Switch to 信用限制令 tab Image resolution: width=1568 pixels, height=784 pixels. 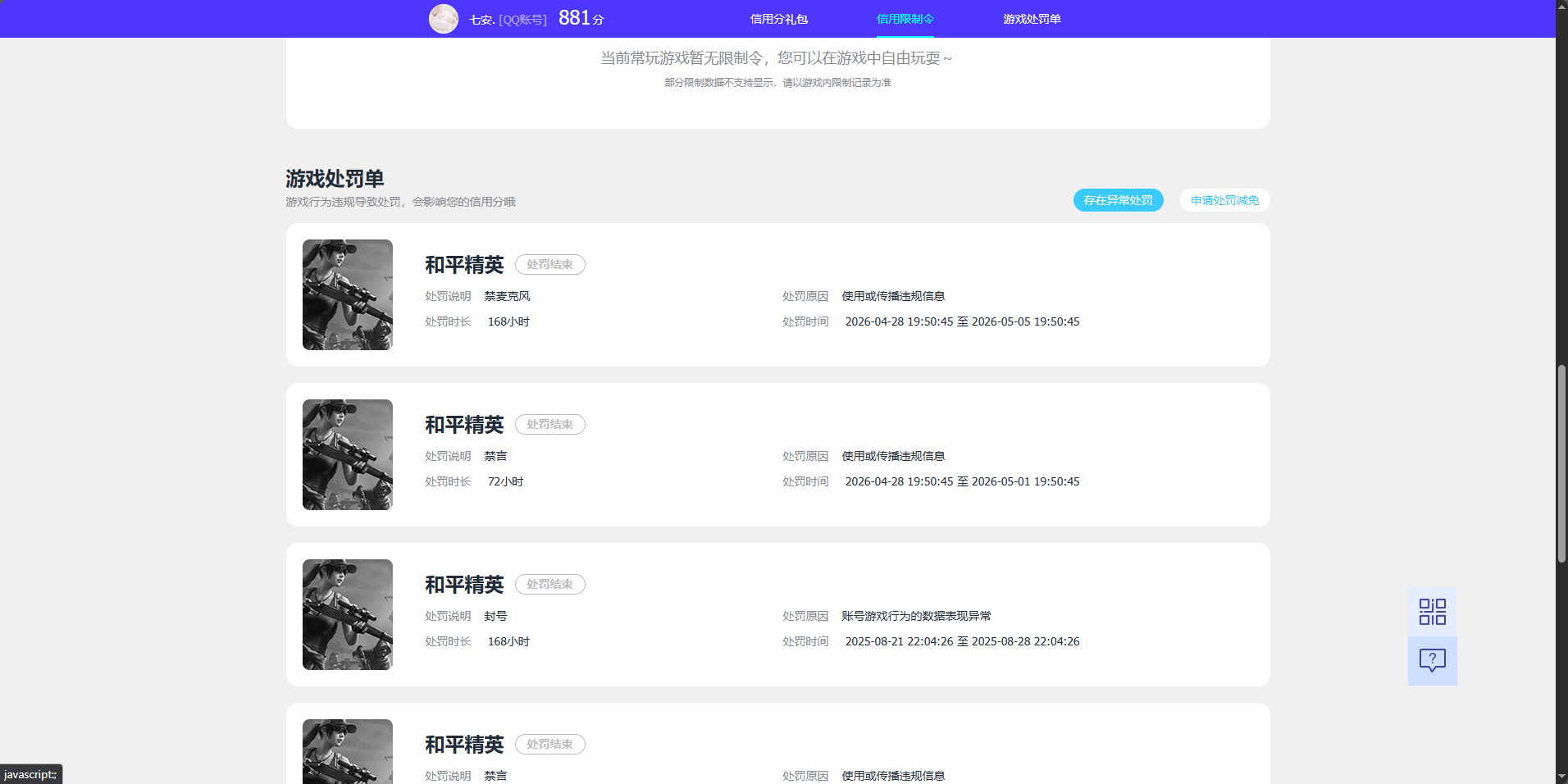tap(905, 19)
